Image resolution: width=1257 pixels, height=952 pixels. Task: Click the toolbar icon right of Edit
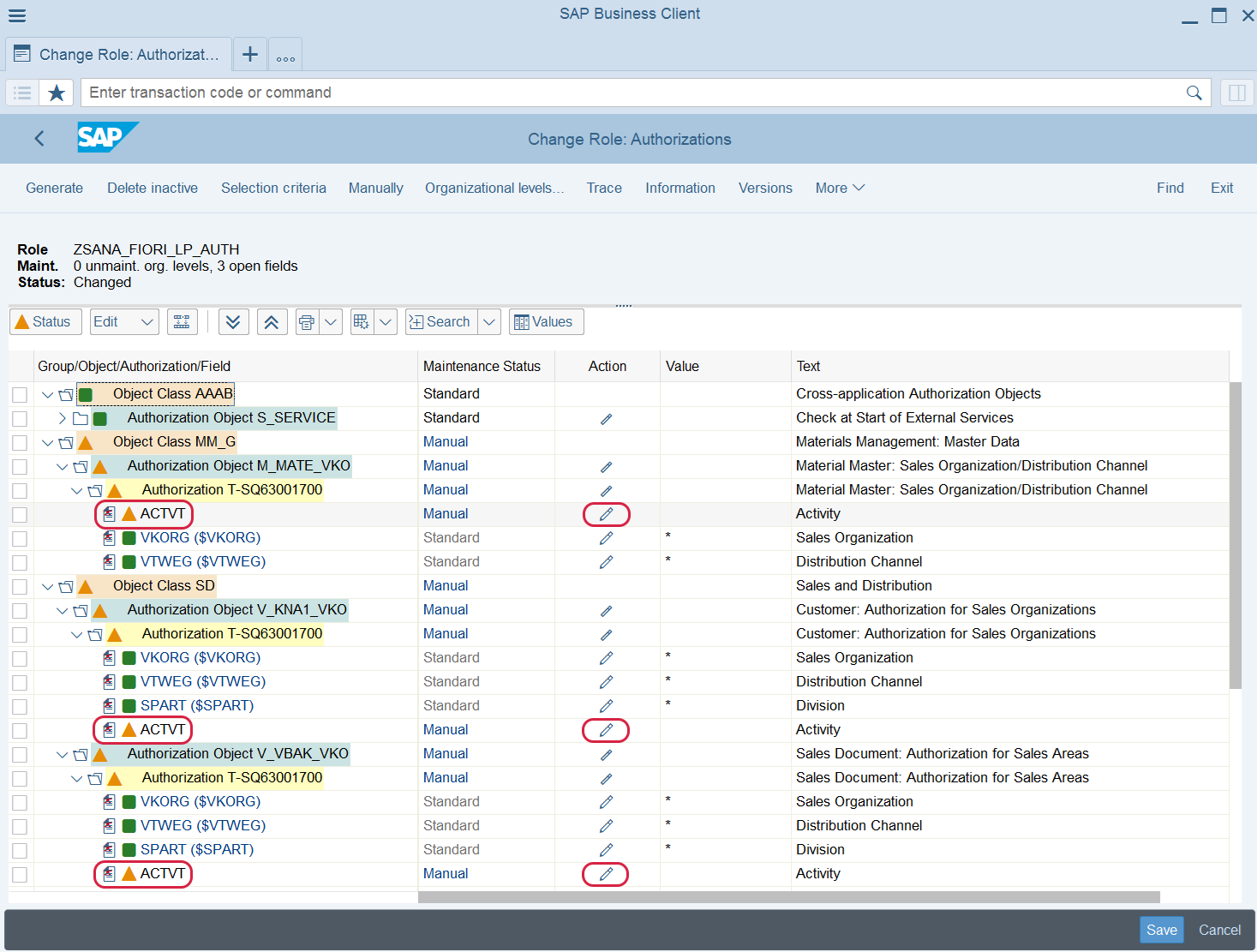182,322
